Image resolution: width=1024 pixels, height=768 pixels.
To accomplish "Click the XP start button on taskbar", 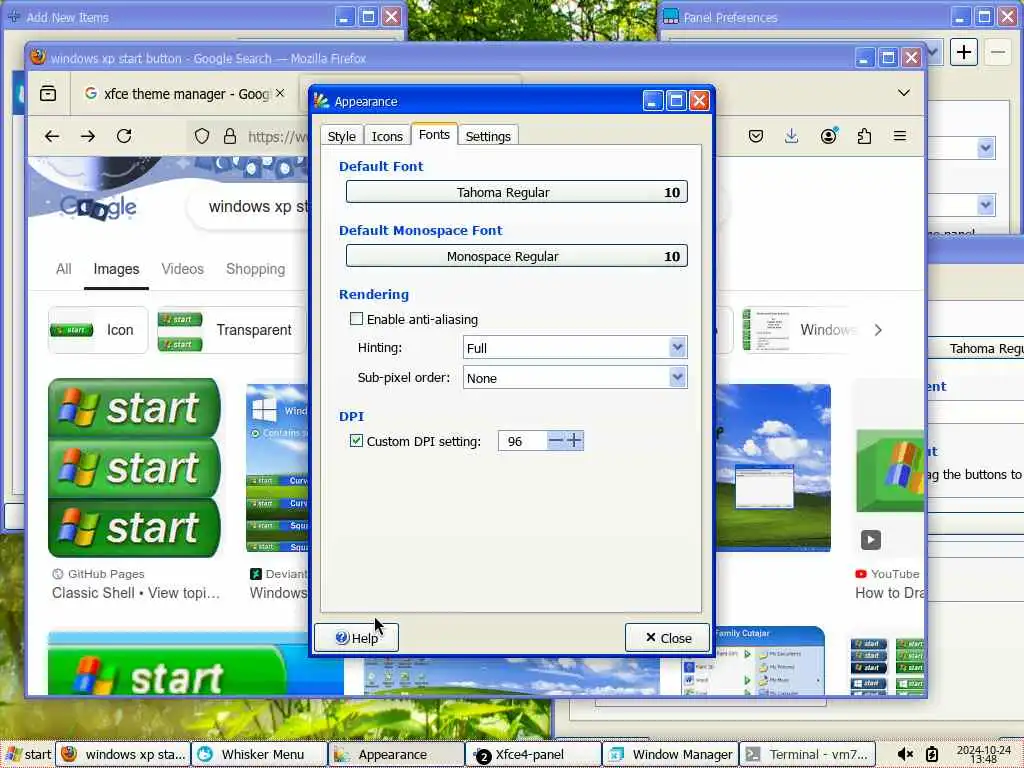I will (x=27, y=754).
